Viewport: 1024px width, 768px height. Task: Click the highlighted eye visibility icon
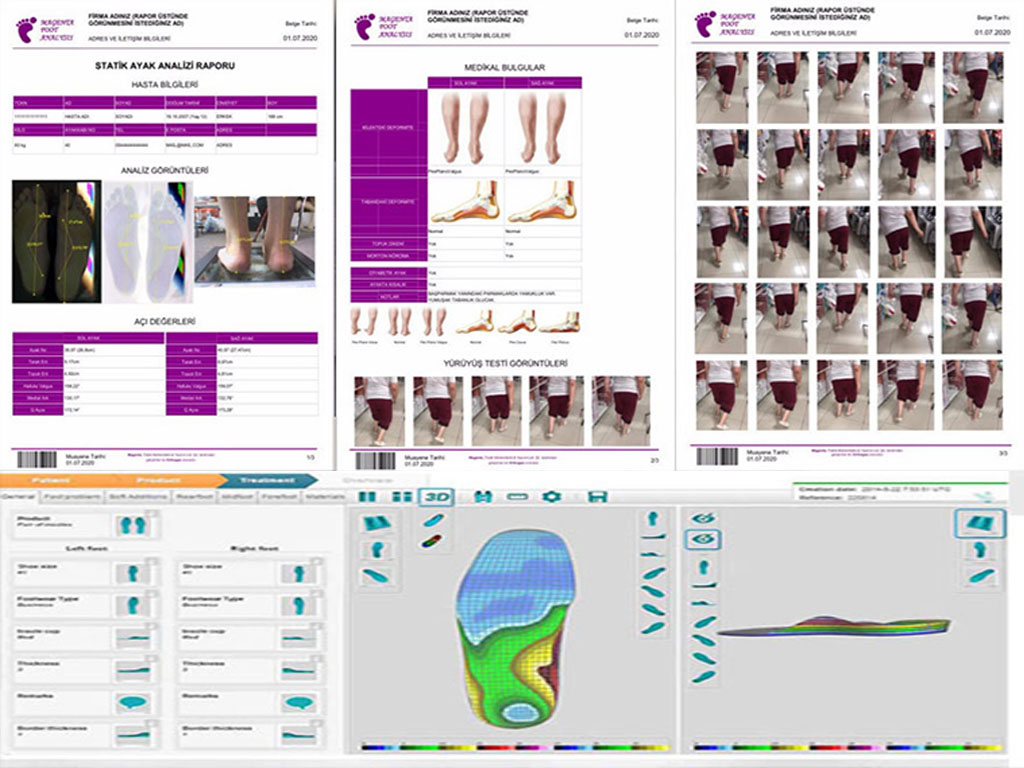coord(700,540)
